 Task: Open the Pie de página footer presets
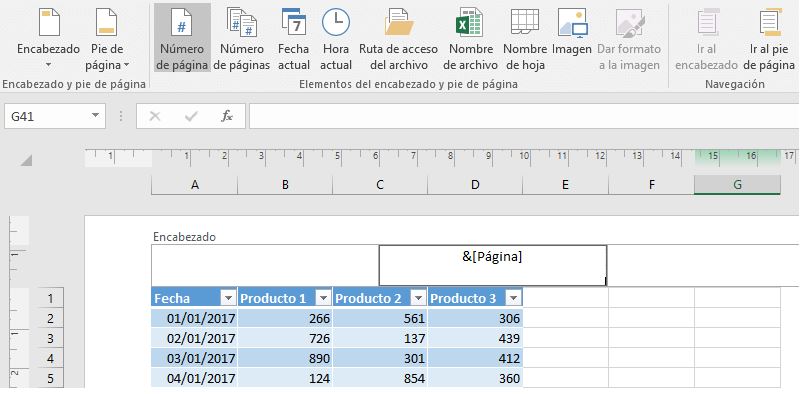point(107,38)
